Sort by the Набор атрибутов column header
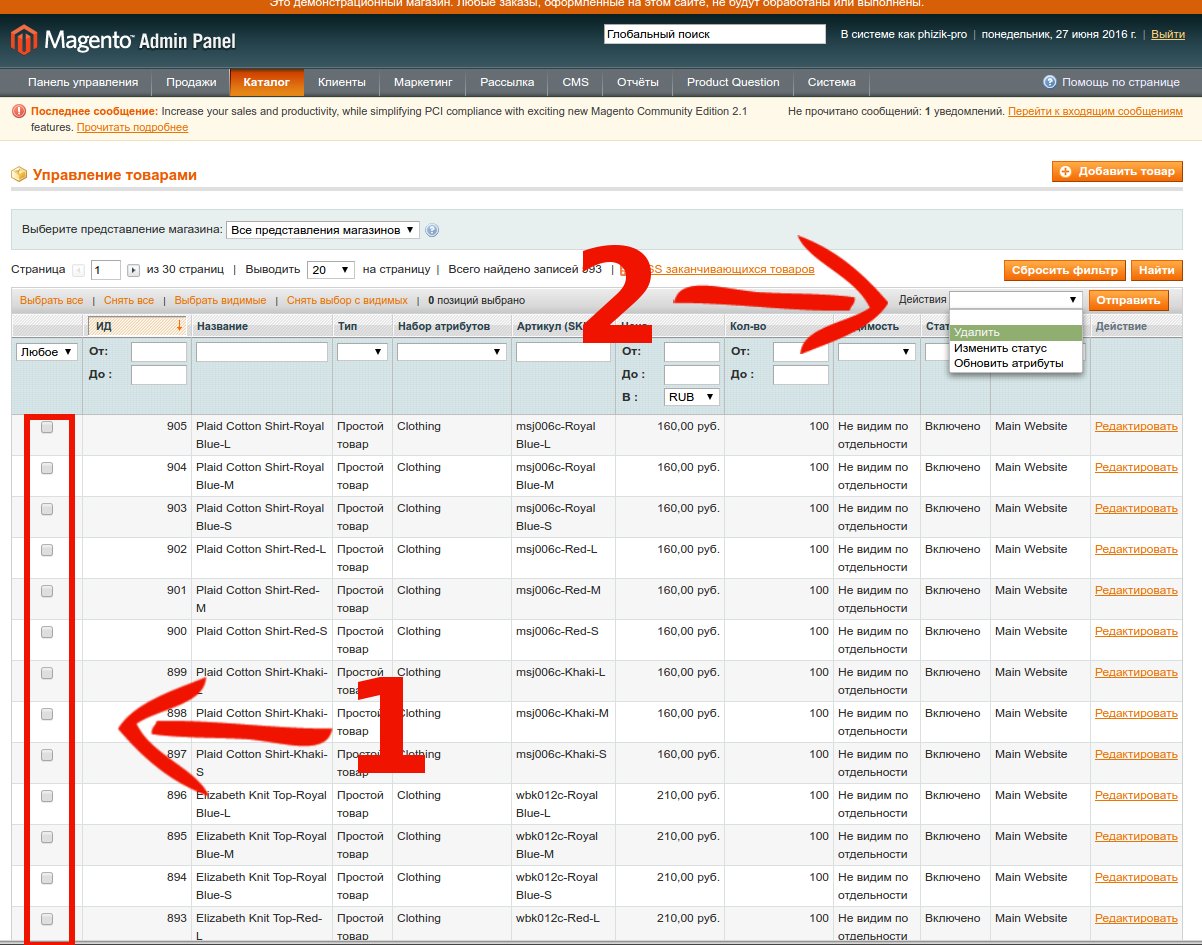Screen dimensions: 1202x945 tap(443, 327)
